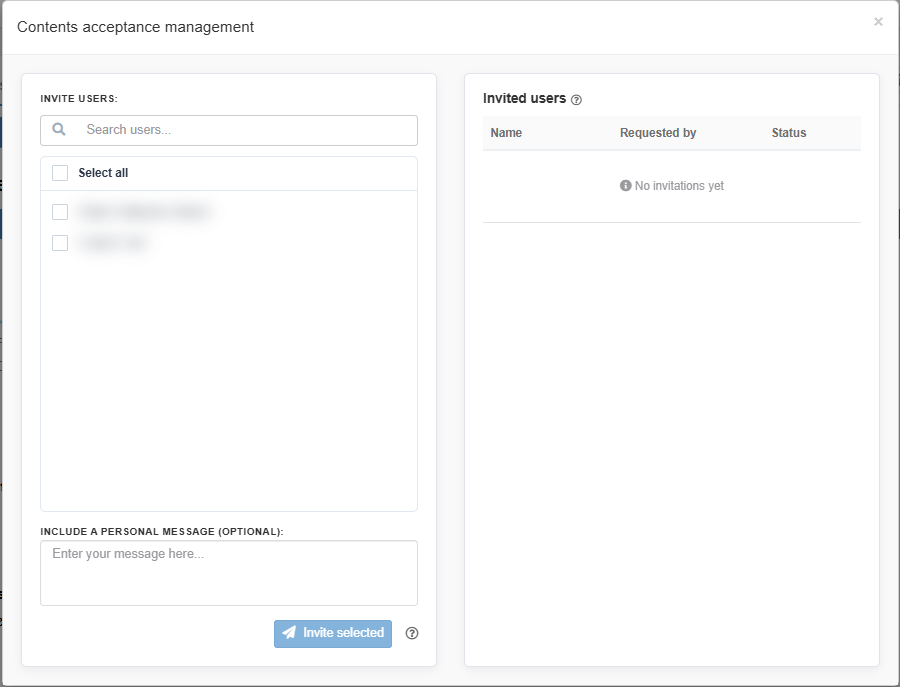
Task: Check the second blurred user checkbox
Action: point(60,243)
